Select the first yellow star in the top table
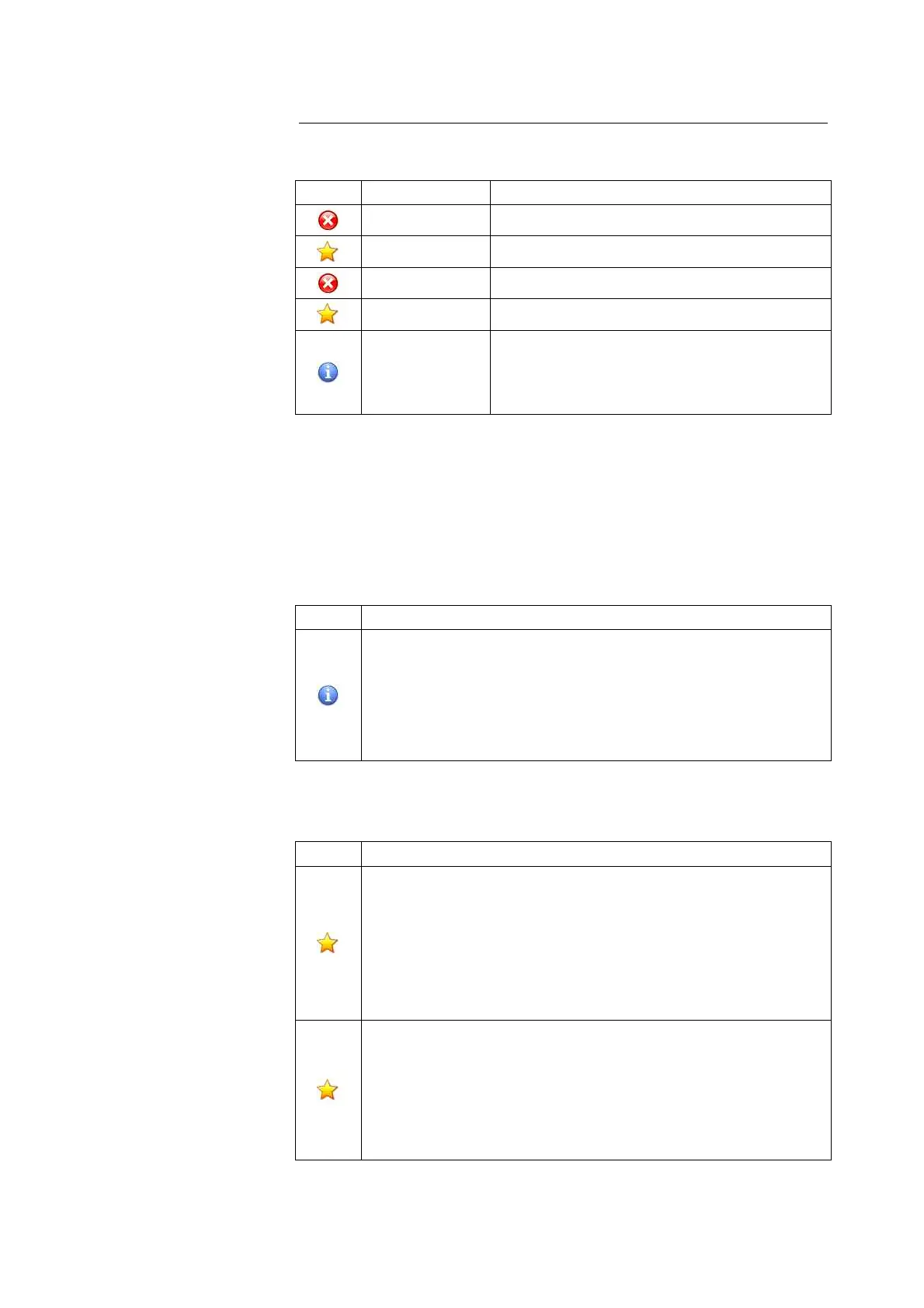924x1308 pixels. pos(328,252)
